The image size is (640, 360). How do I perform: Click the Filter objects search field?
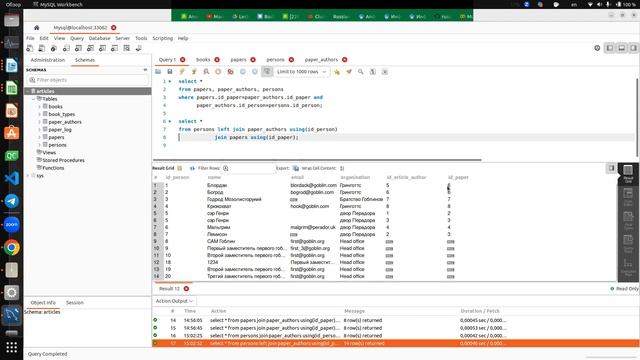88,80
